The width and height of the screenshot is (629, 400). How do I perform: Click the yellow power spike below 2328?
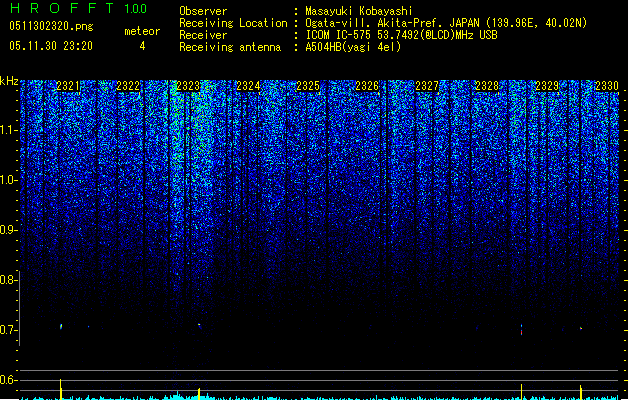click(x=521, y=392)
